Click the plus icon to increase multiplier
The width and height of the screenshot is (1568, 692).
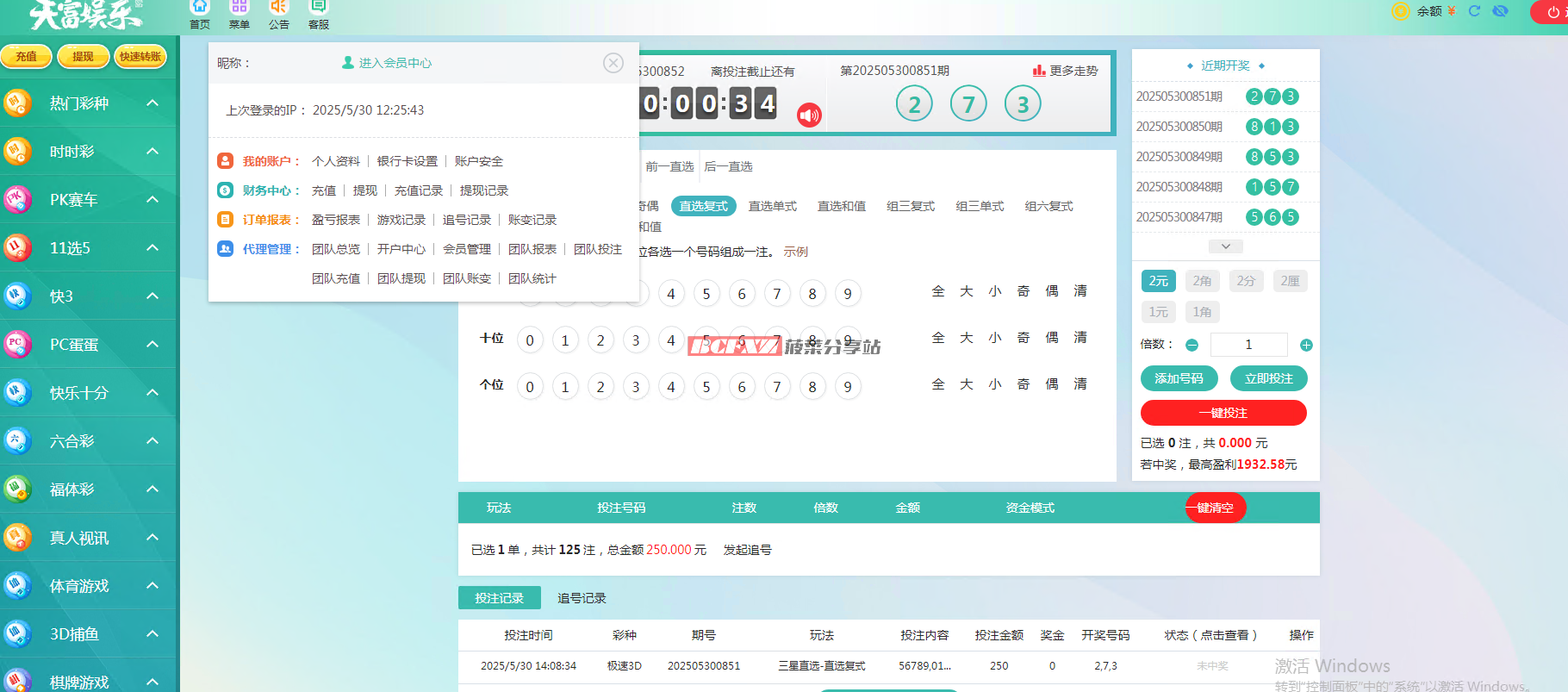coord(1306,345)
